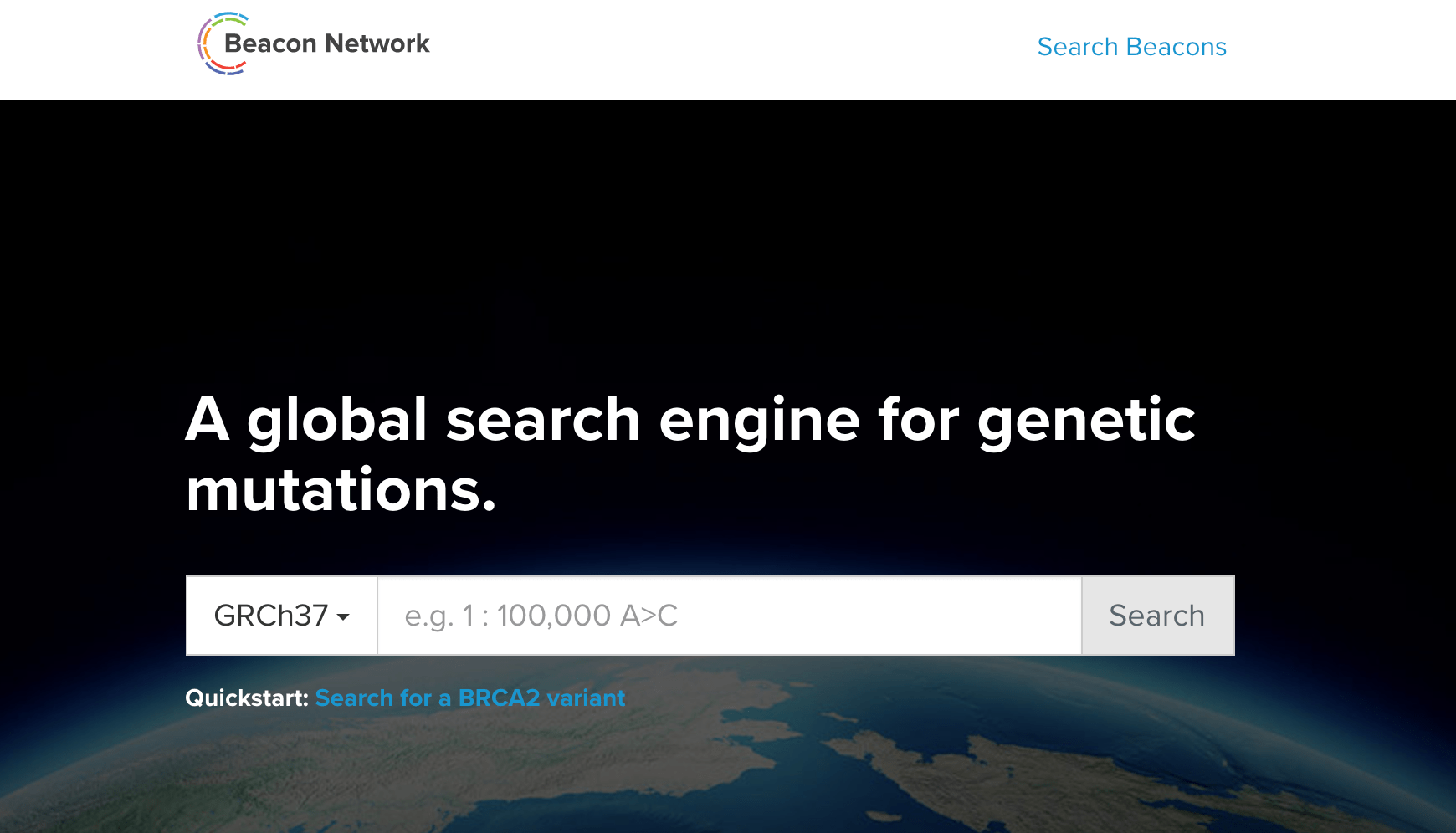Focus the variant search input field
The width and height of the screenshot is (1456, 833).
point(728,616)
